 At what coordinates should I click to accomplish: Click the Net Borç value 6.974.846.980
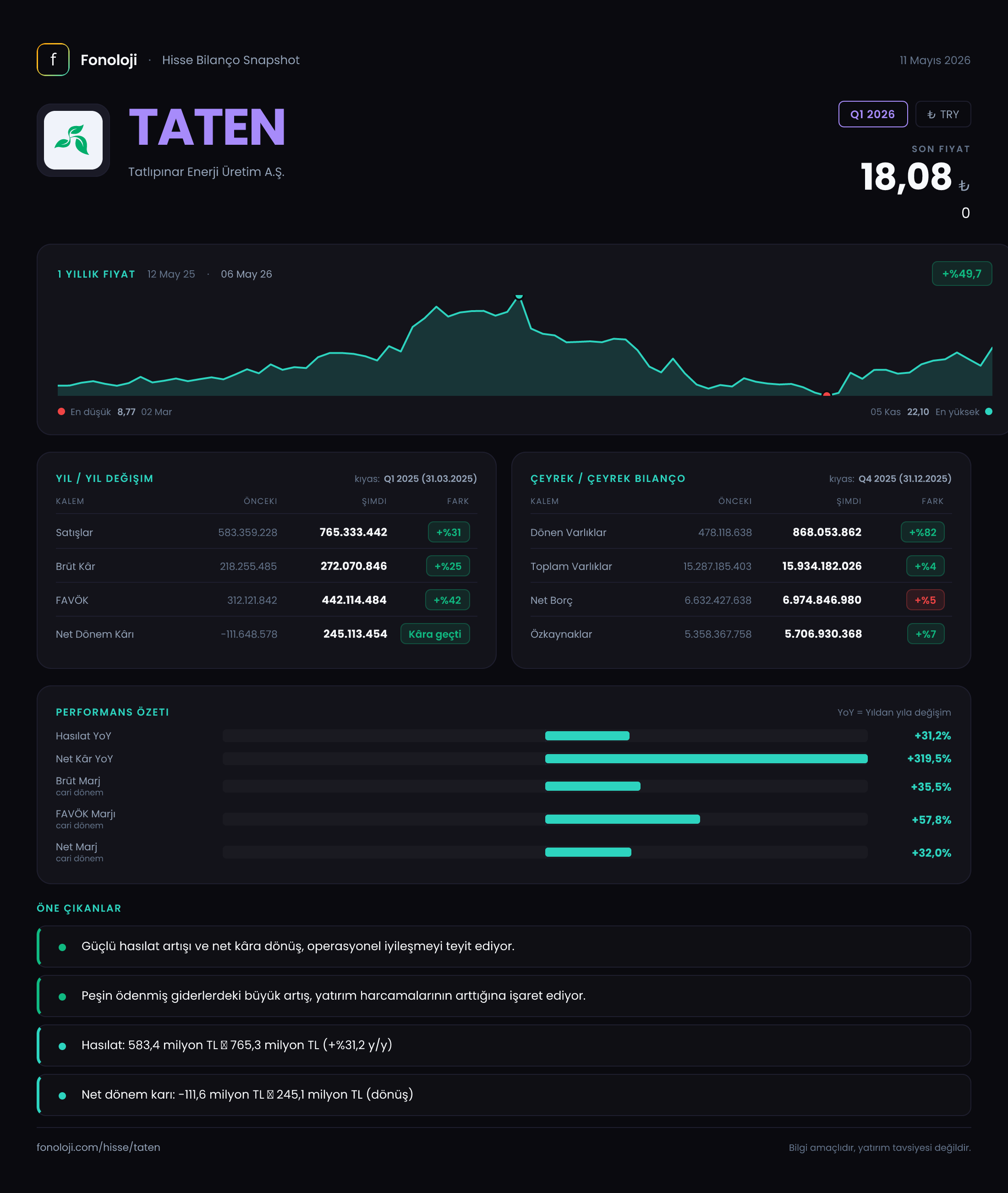[x=822, y=600]
